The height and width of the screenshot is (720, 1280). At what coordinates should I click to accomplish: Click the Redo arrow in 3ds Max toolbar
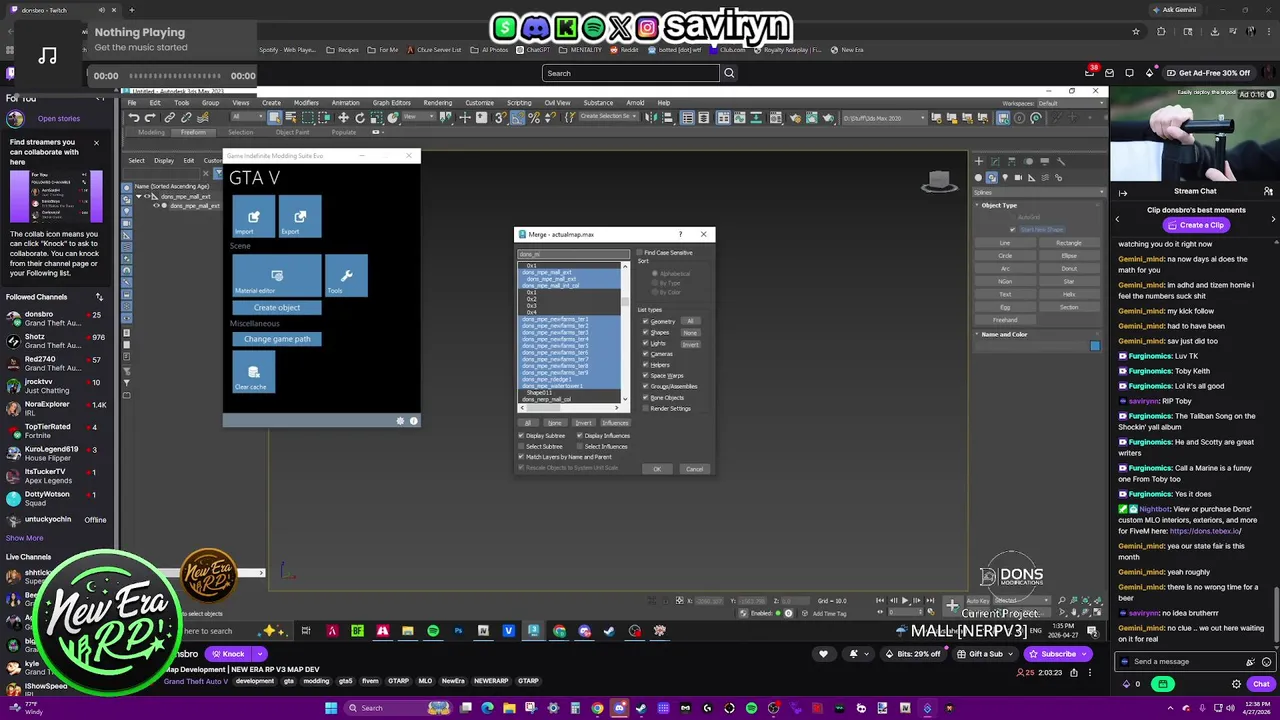click(x=150, y=118)
